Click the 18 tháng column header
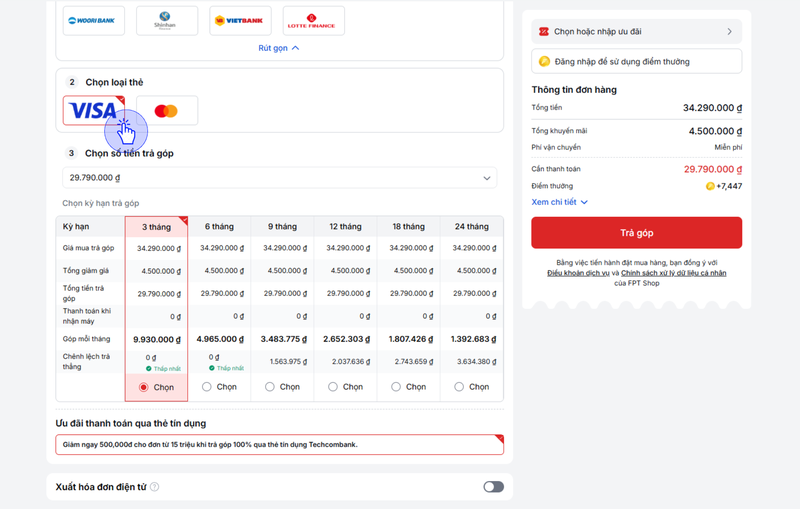Image resolution: width=800 pixels, height=509 pixels. coord(409,226)
